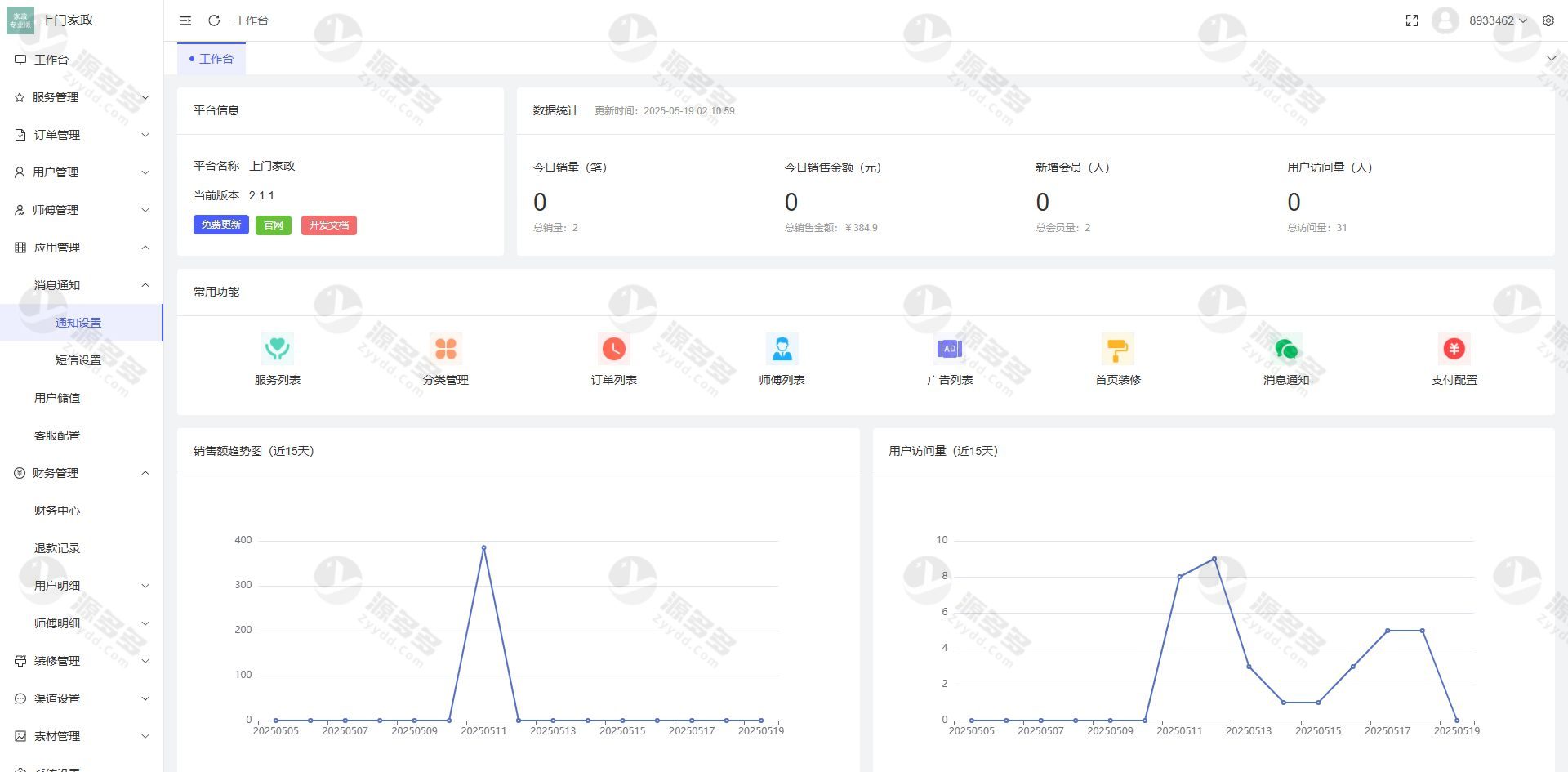Open 订单列表 via the clock icon

click(x=613, y=349)
